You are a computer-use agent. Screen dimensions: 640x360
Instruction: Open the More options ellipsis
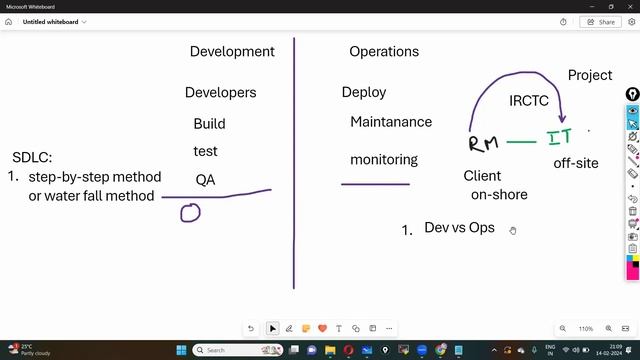coord(389,329)
